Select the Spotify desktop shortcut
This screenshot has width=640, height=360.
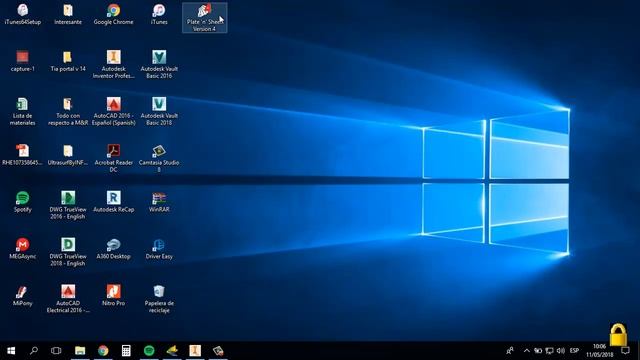coord(22,202)
